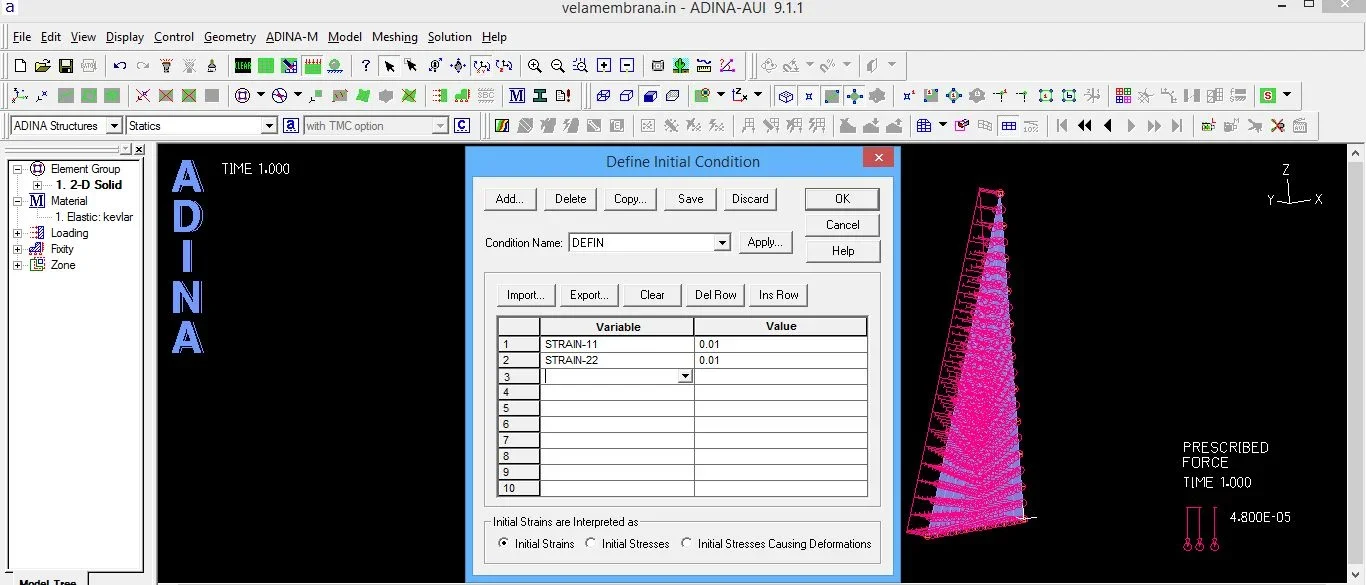Click the Copy... button
Viewport: 1366px width, 585px height.
pos(630,199)
